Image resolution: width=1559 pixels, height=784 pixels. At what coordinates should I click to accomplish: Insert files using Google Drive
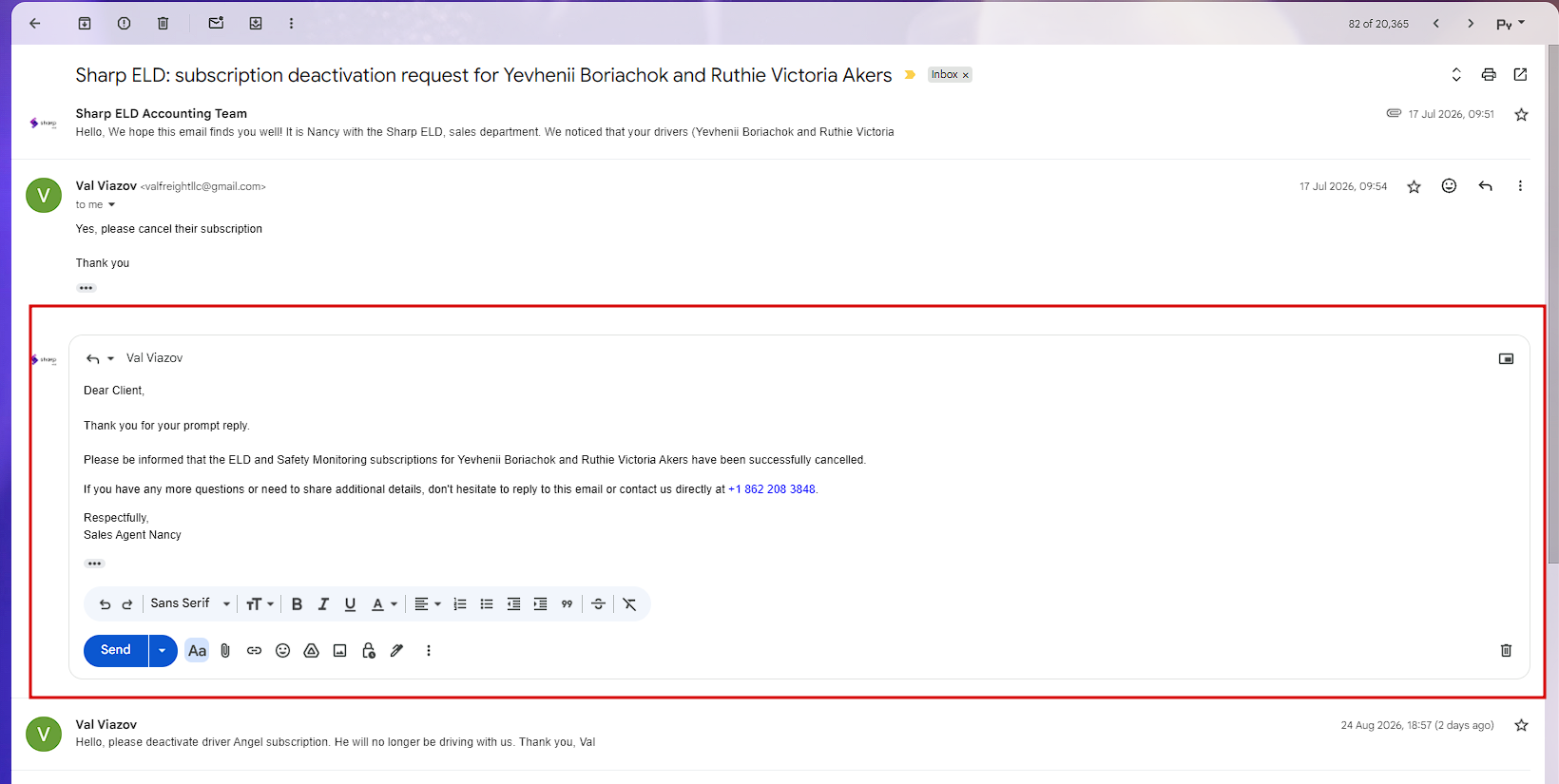pos(311,651)
